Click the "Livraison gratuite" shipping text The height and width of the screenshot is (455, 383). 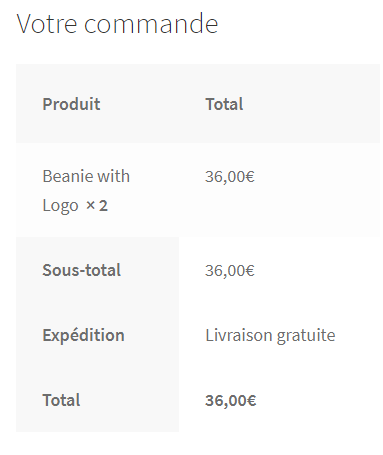pos(270,335)
